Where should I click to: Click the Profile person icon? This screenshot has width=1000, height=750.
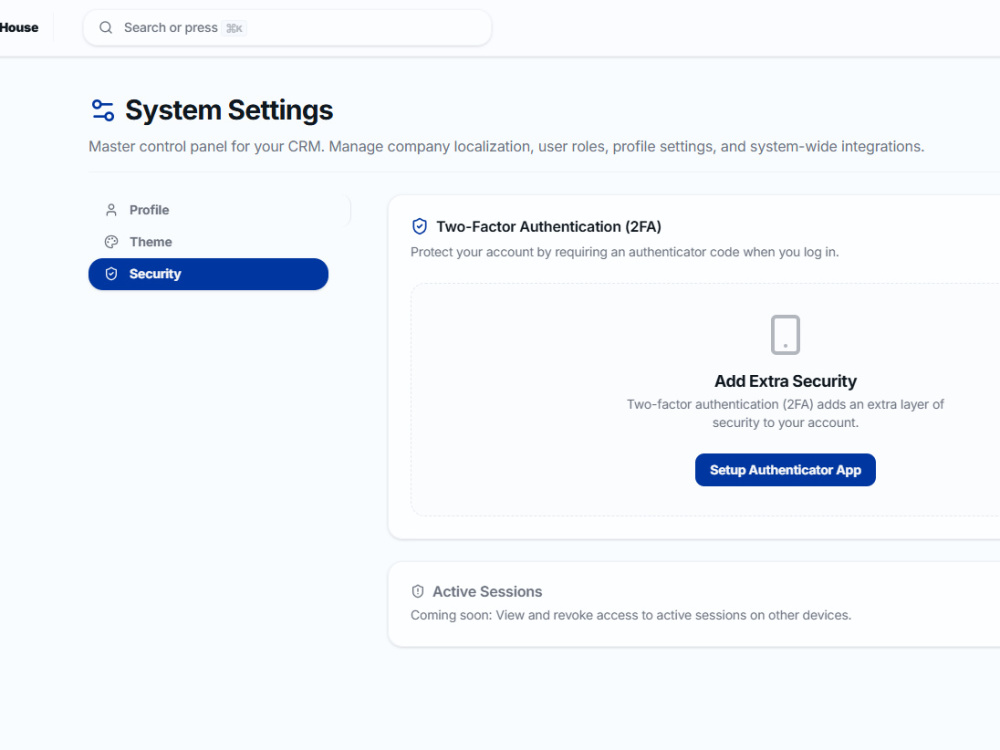tap(111, 210)
